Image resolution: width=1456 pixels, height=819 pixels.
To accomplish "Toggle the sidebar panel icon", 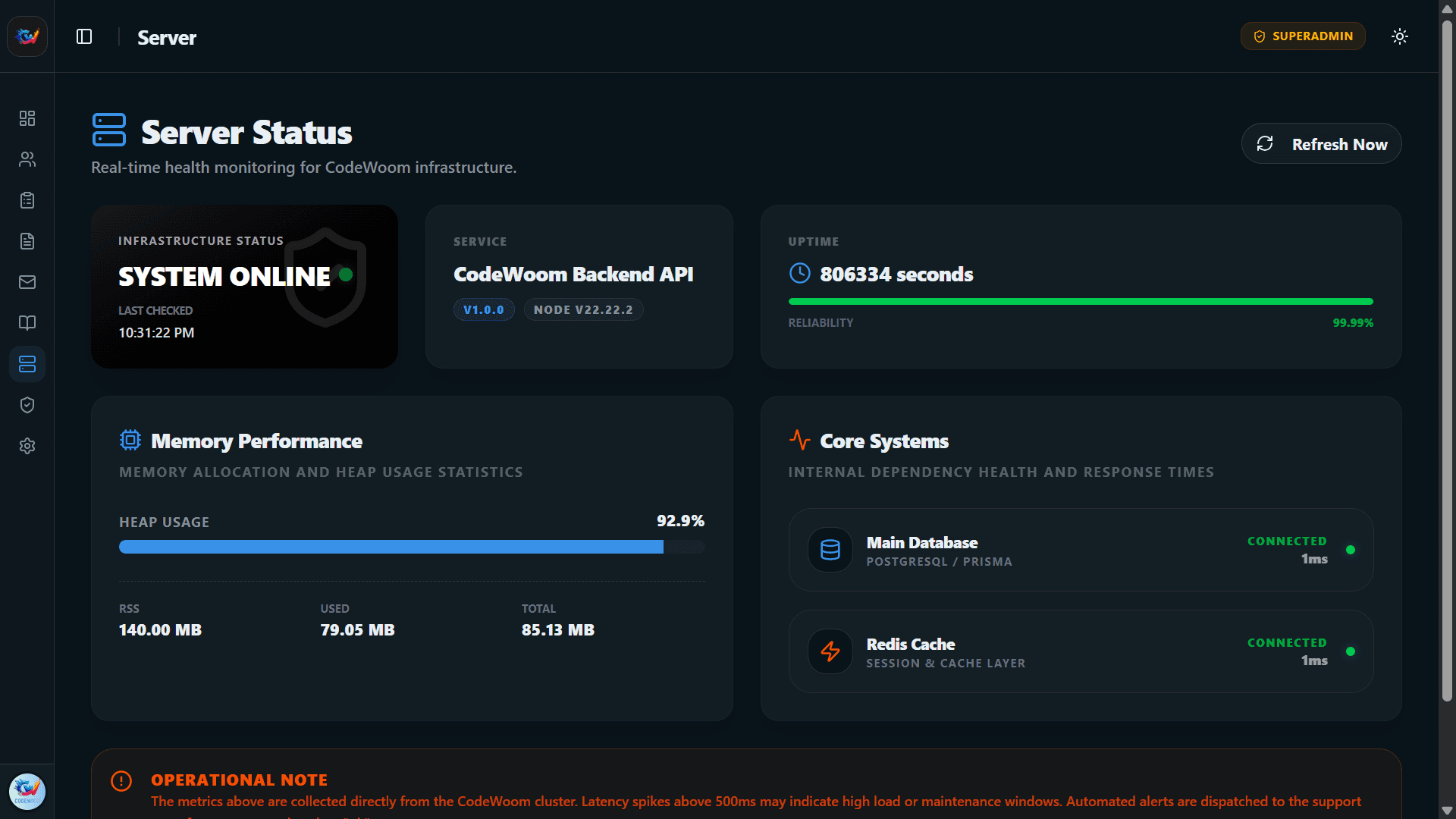I will (84, 36).
